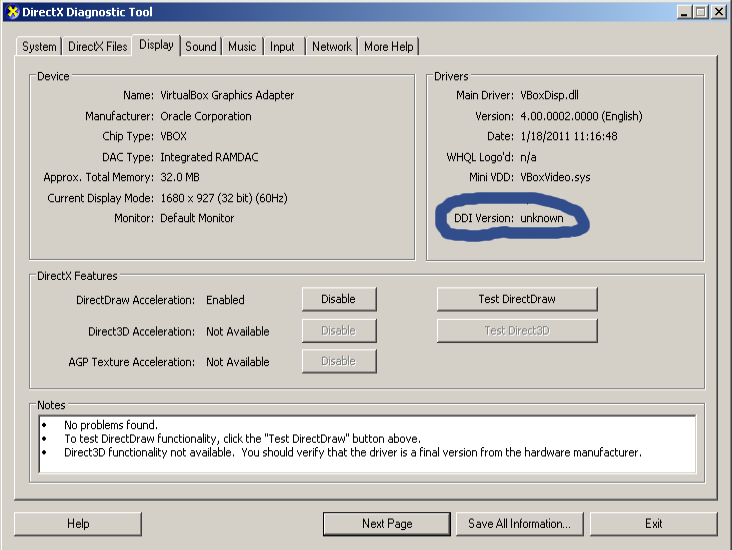Go to the Next Page

point(387,524)
